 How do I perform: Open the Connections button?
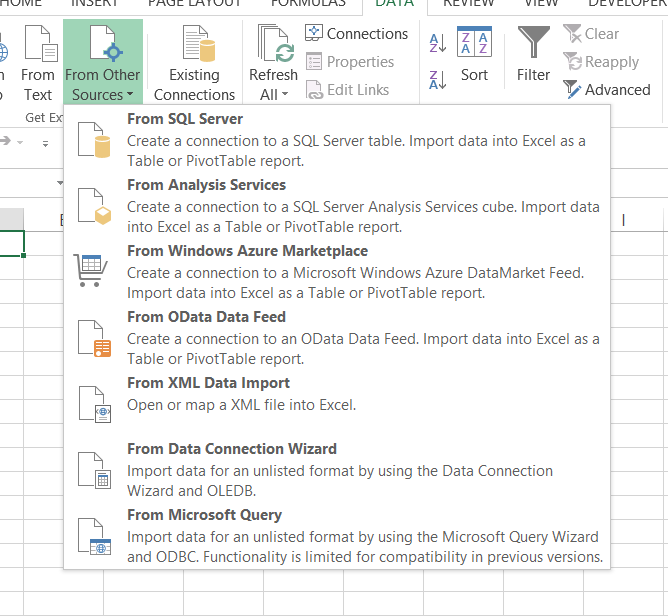(x=356, y=34)
